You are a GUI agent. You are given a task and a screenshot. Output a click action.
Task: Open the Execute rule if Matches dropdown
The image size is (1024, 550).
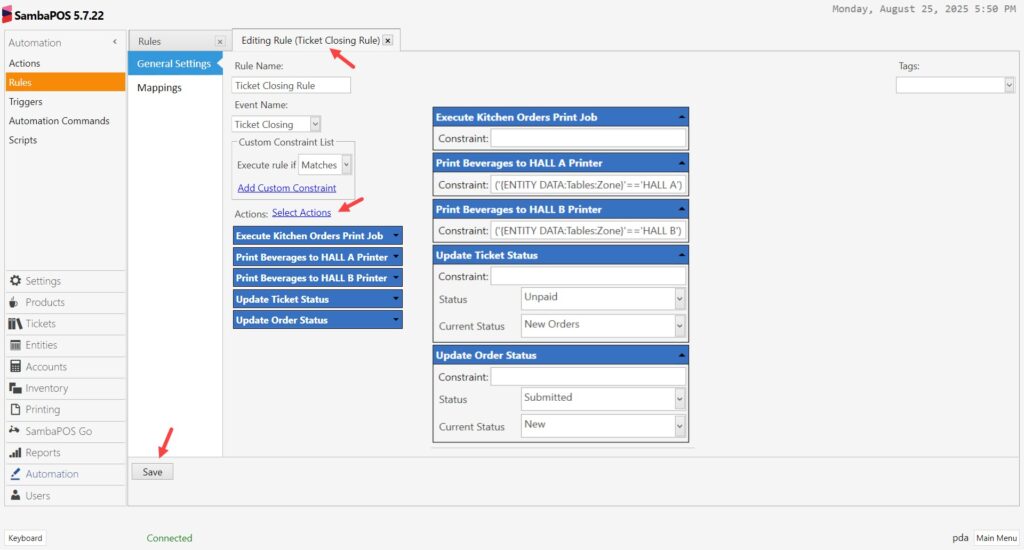click(346, 165)
